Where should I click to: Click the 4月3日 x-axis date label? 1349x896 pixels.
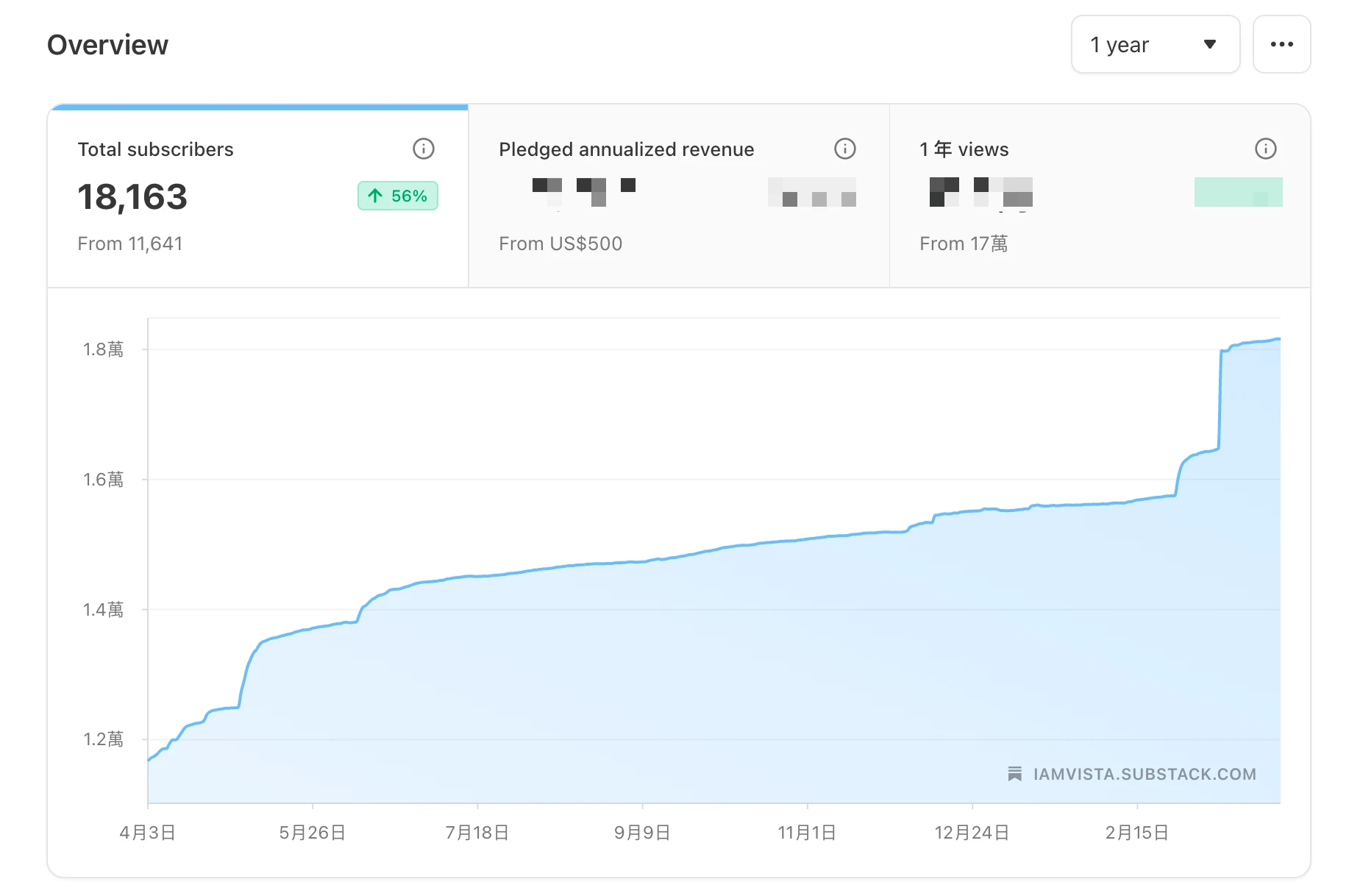pyautogui.click(x=147, y=833)
